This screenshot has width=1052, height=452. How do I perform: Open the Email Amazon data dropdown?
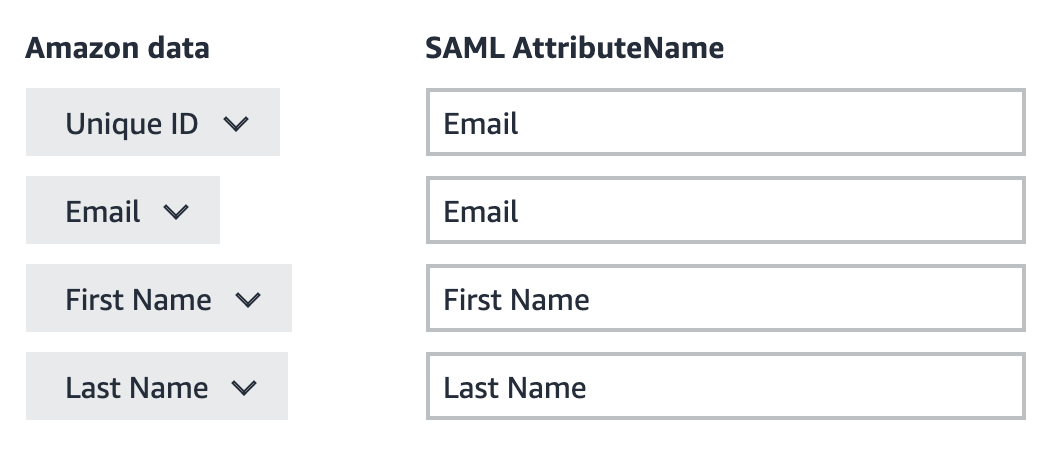[123, 210]
